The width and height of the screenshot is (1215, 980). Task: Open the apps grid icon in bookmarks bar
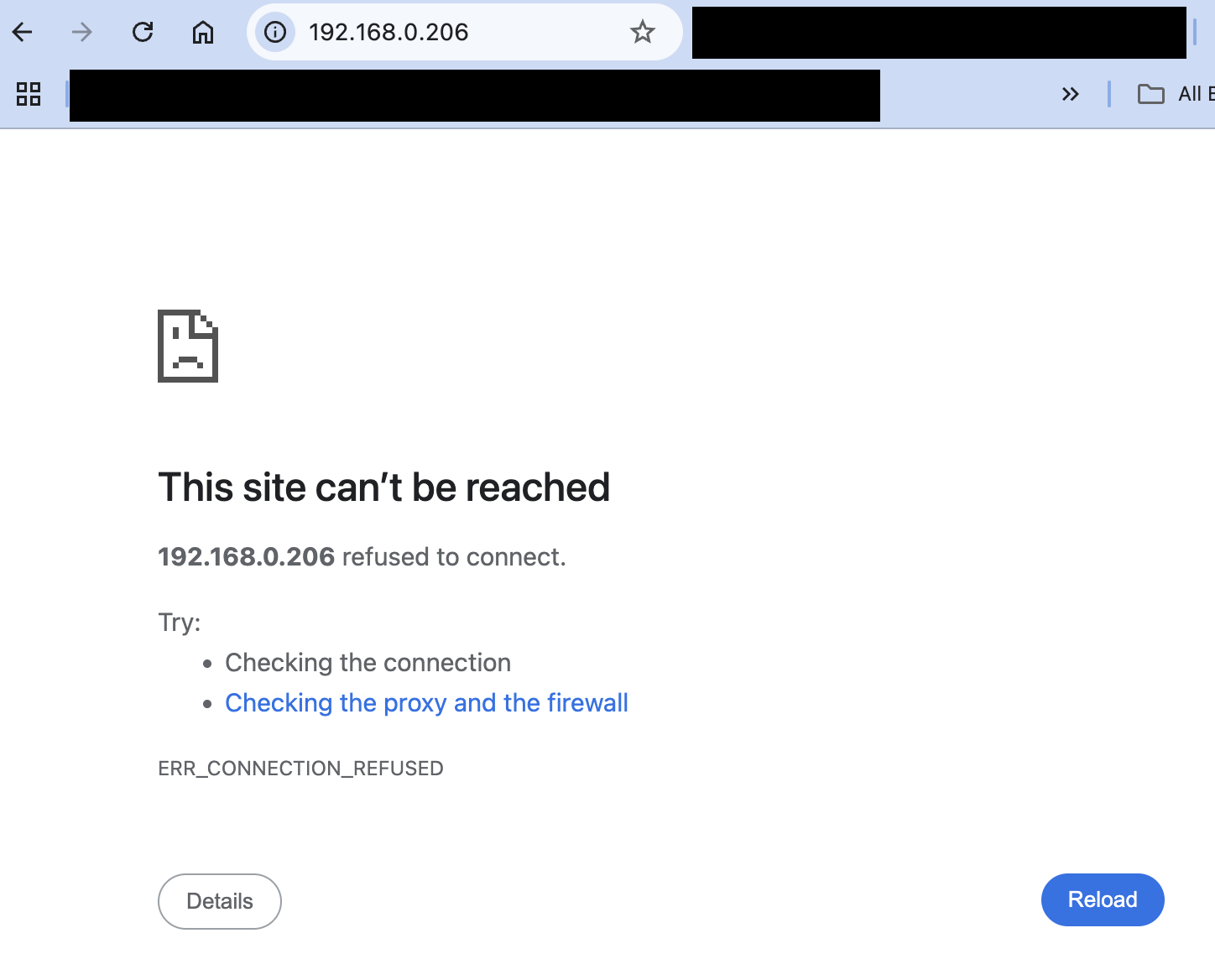click(x=29, y=94)
